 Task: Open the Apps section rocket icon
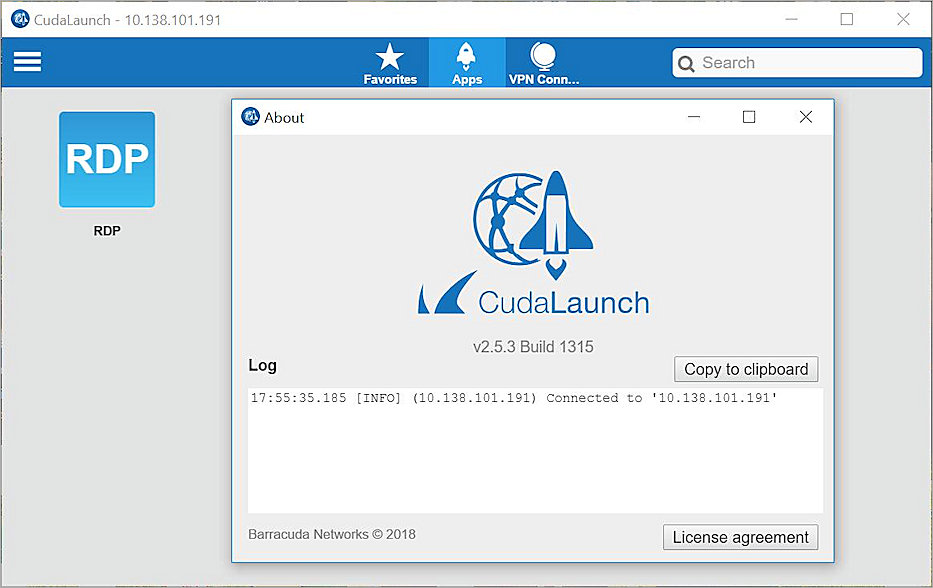466,55
